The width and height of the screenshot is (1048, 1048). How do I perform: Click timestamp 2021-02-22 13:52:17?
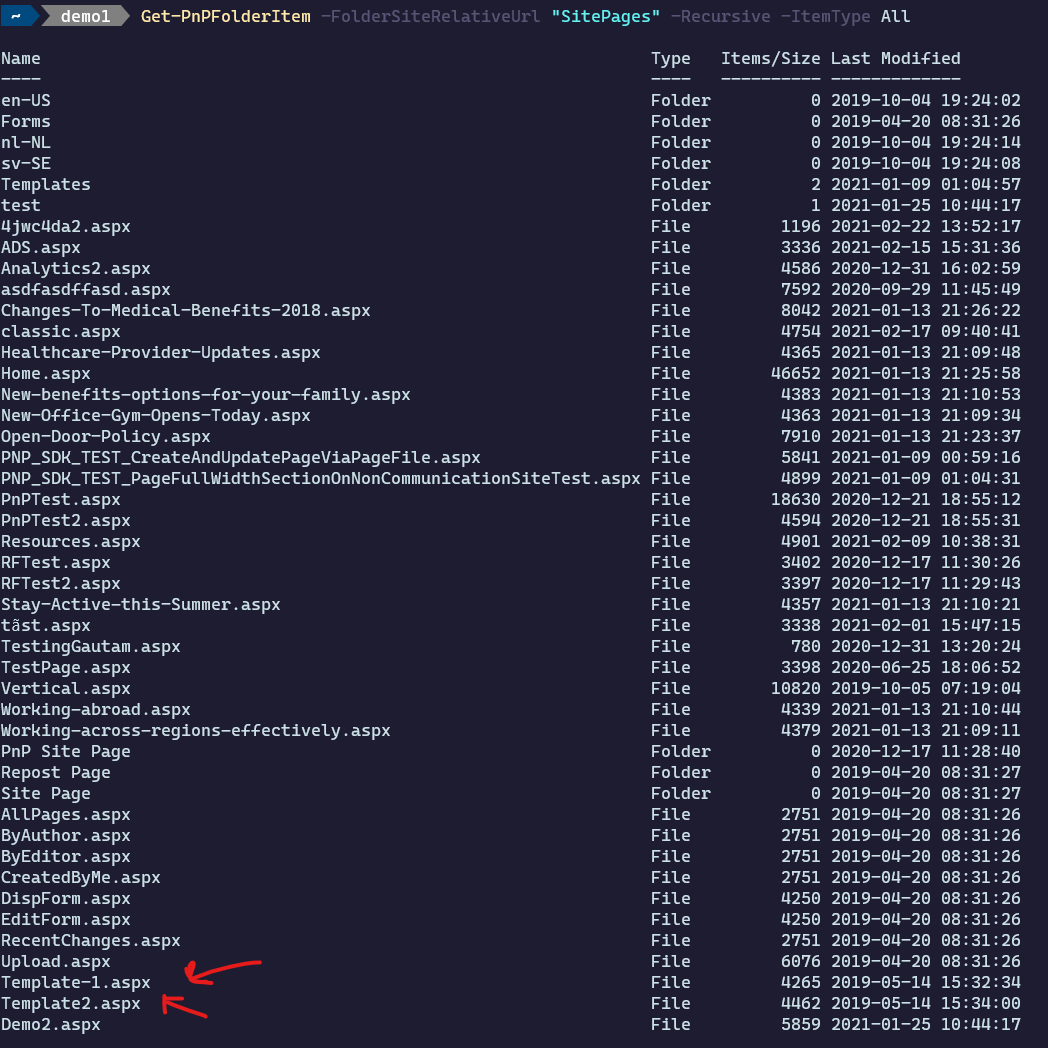(x=926, y=227)
